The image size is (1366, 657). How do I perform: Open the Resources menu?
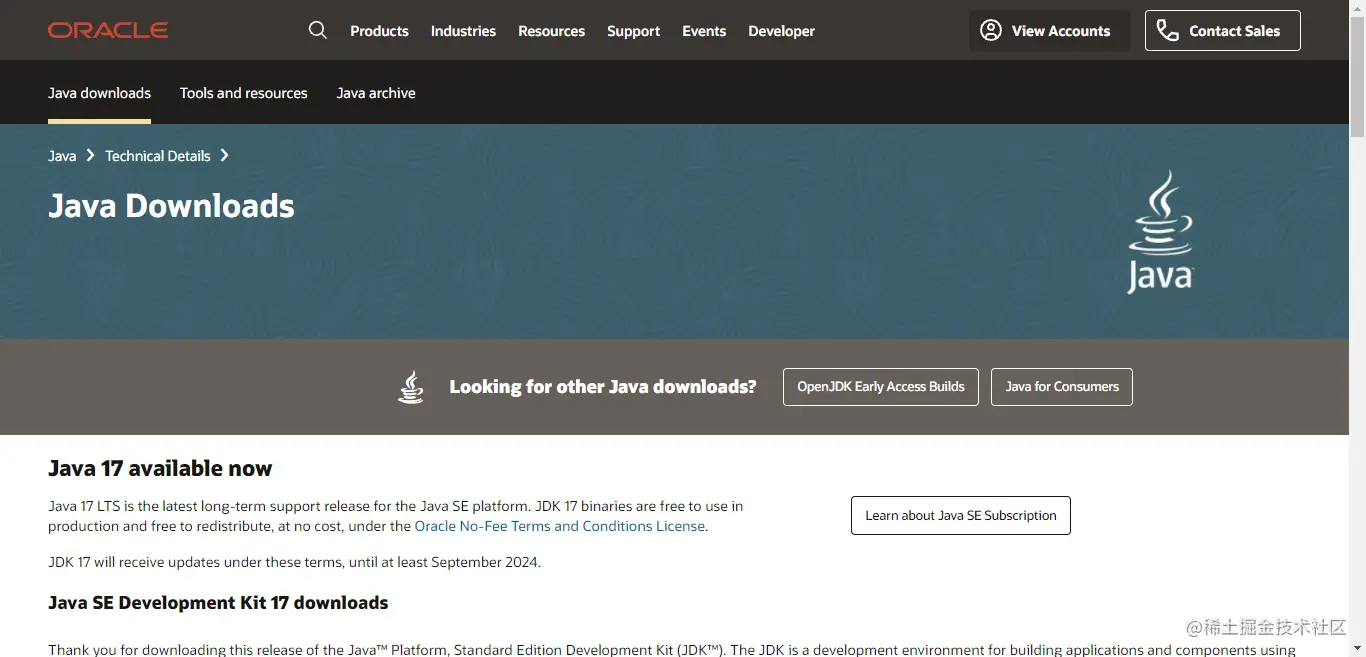click(x=551, y=31)
